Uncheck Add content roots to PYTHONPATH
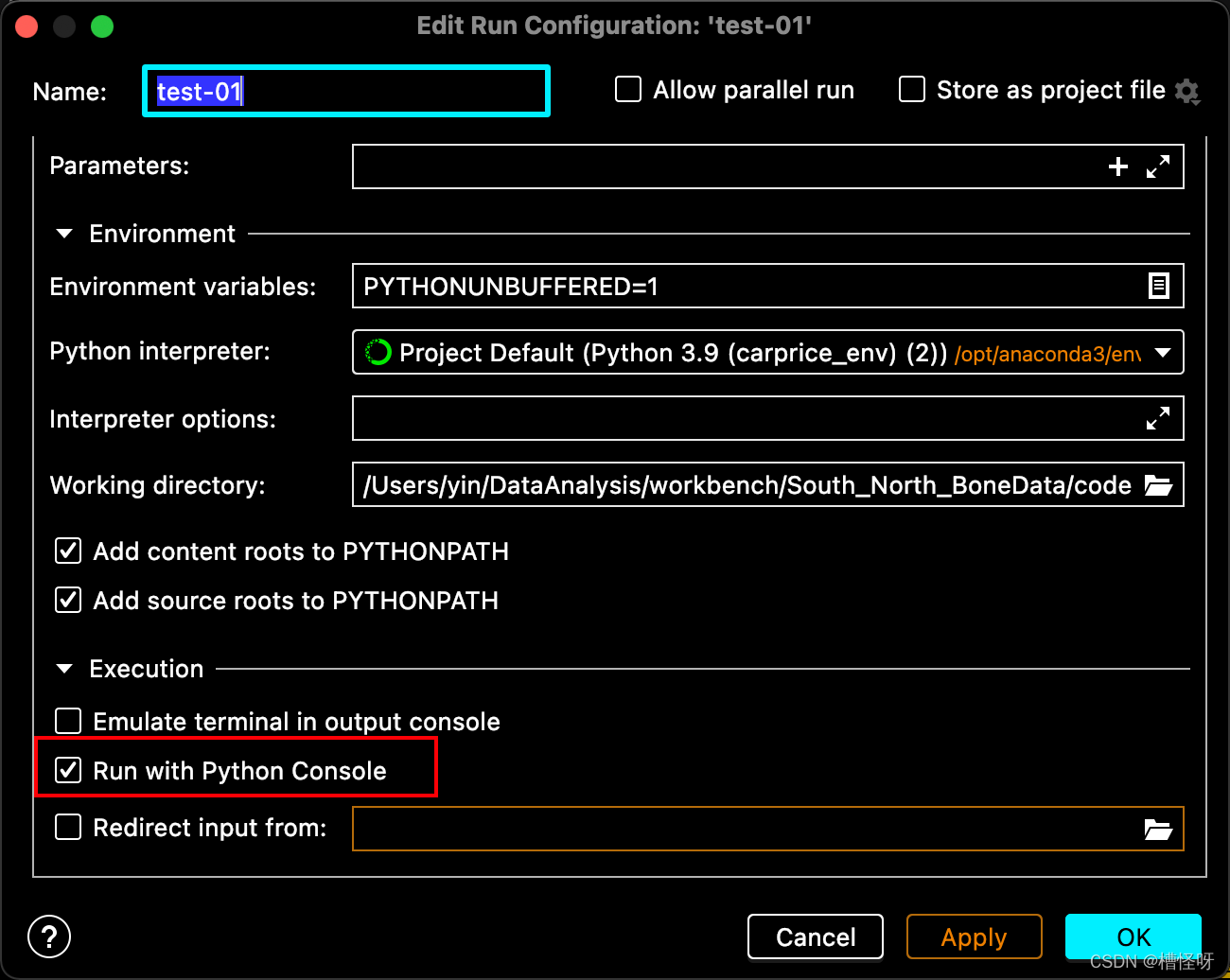Viewport: 1230px width, 980px height. pyautogui.click(x=68, y=551)
